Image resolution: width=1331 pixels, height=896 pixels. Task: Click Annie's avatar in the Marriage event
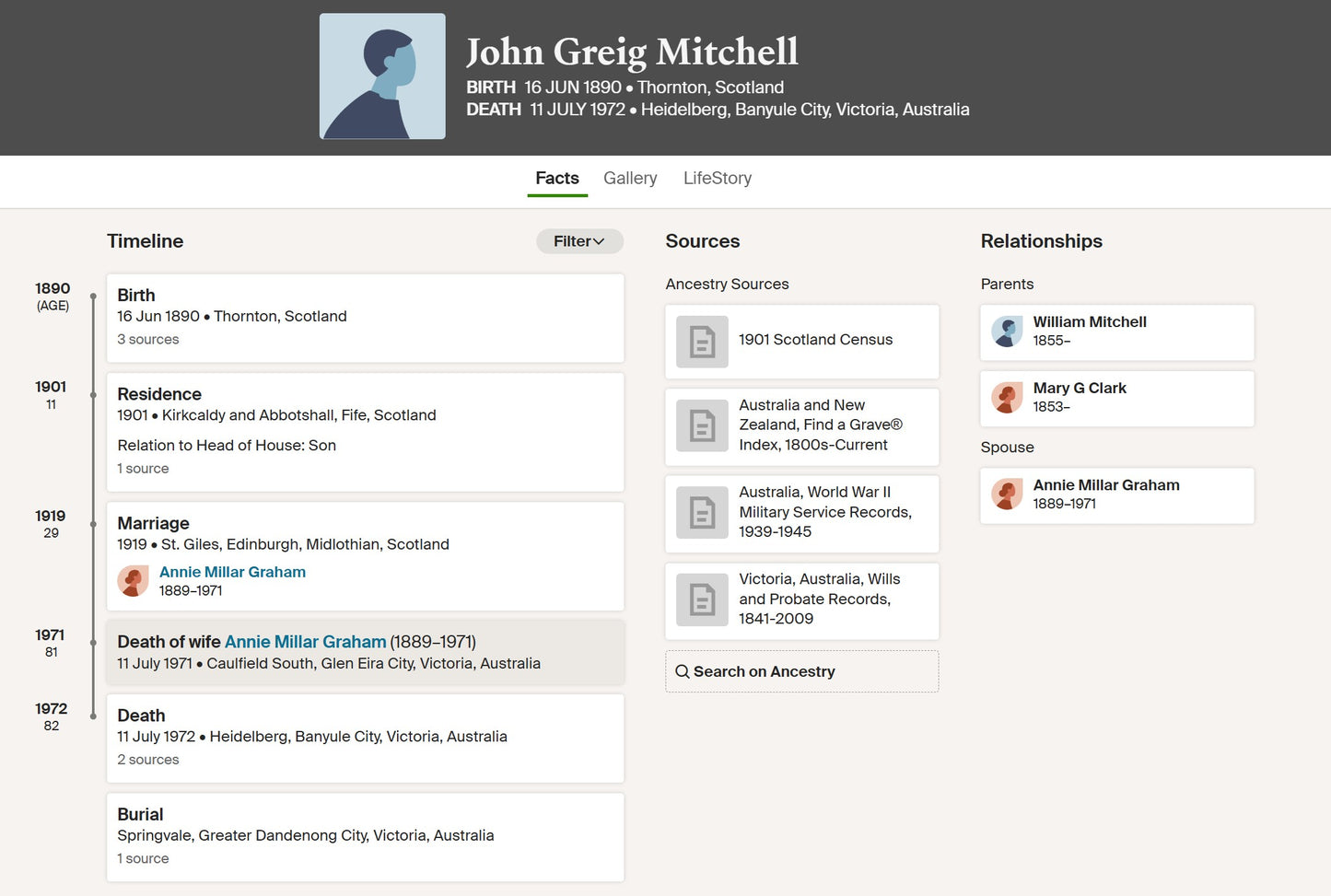[133, 581]
